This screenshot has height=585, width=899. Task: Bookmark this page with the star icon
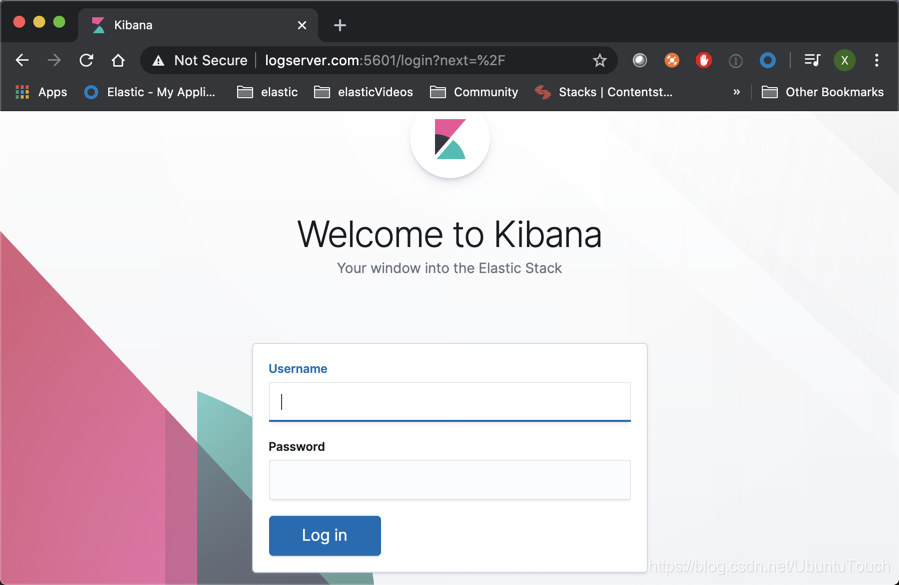tap(600, 60)
